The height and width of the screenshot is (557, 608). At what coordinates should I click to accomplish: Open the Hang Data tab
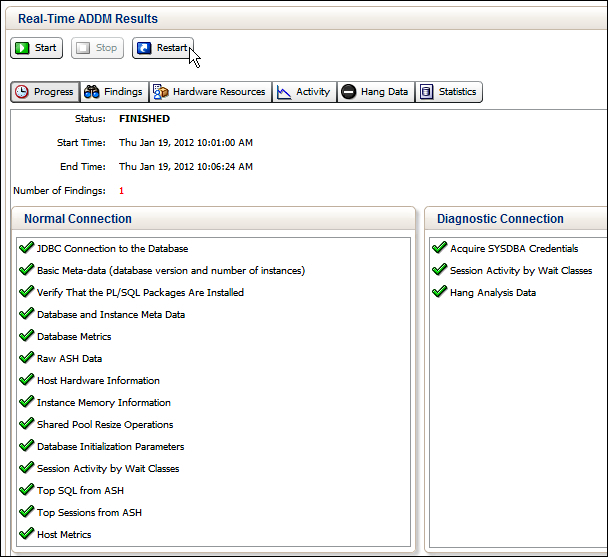(376, 92)
